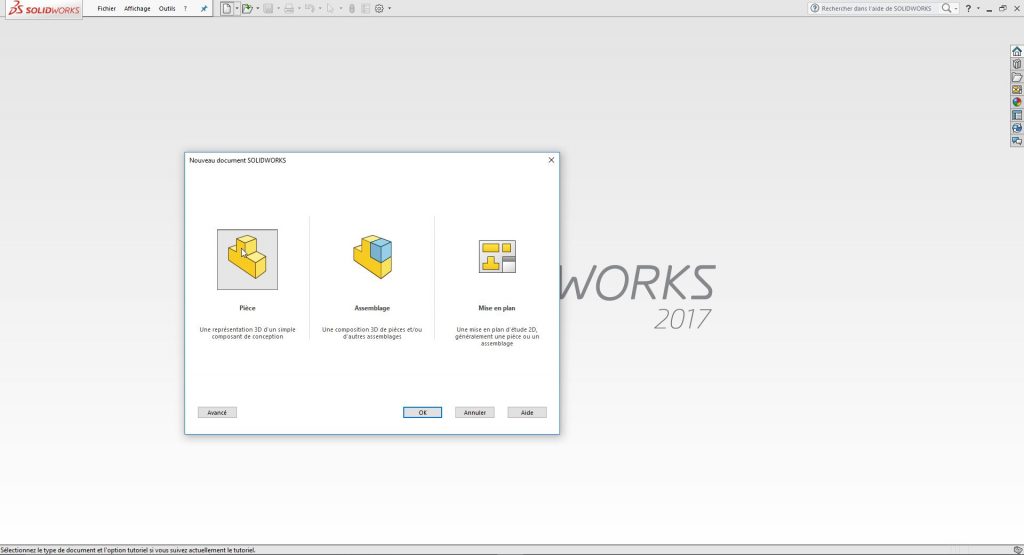Expand the New document dropdown arrow
1024x555 pixels.
pyautogui.click(x=236, y=8)
